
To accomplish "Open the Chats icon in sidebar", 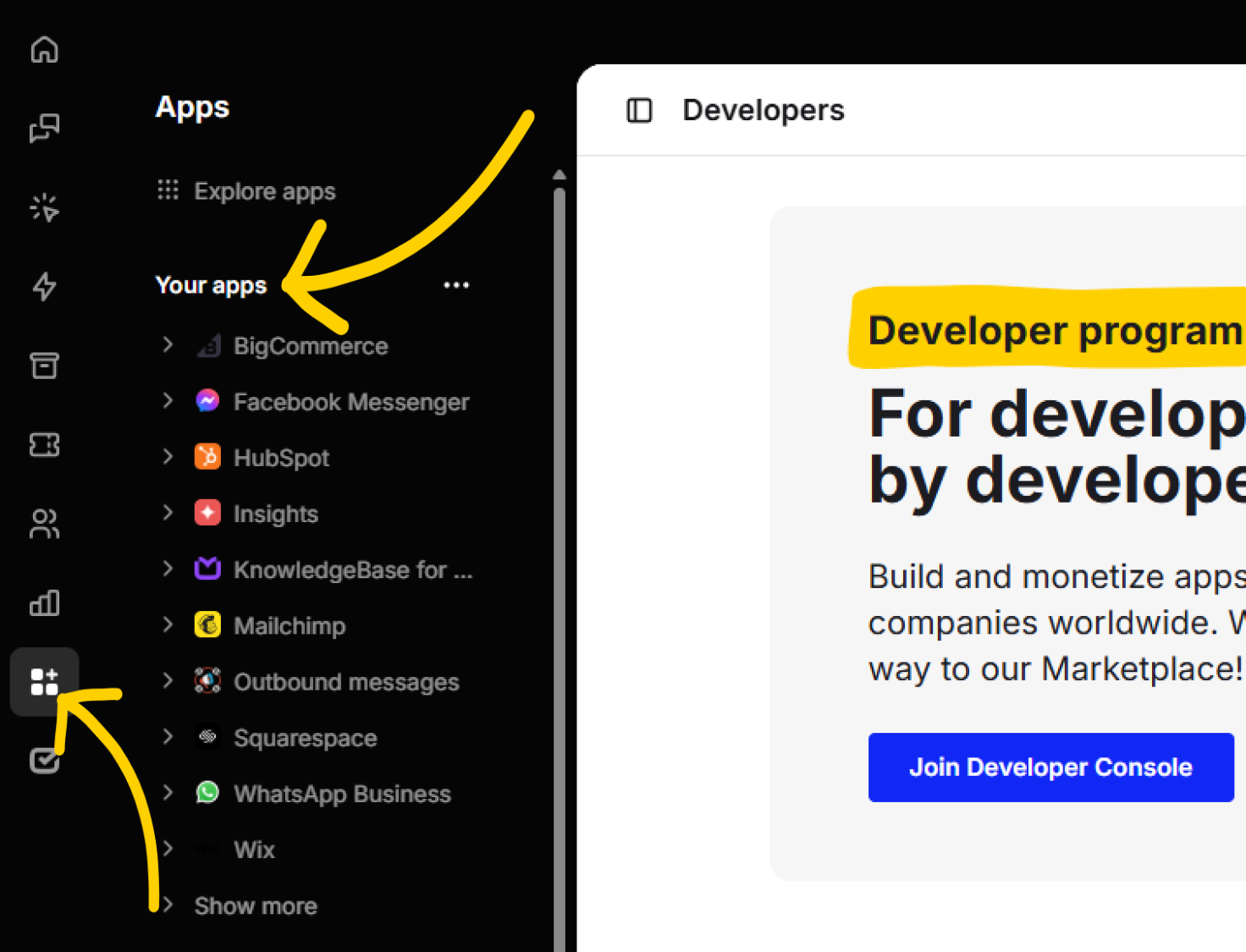I will point(45,129).
